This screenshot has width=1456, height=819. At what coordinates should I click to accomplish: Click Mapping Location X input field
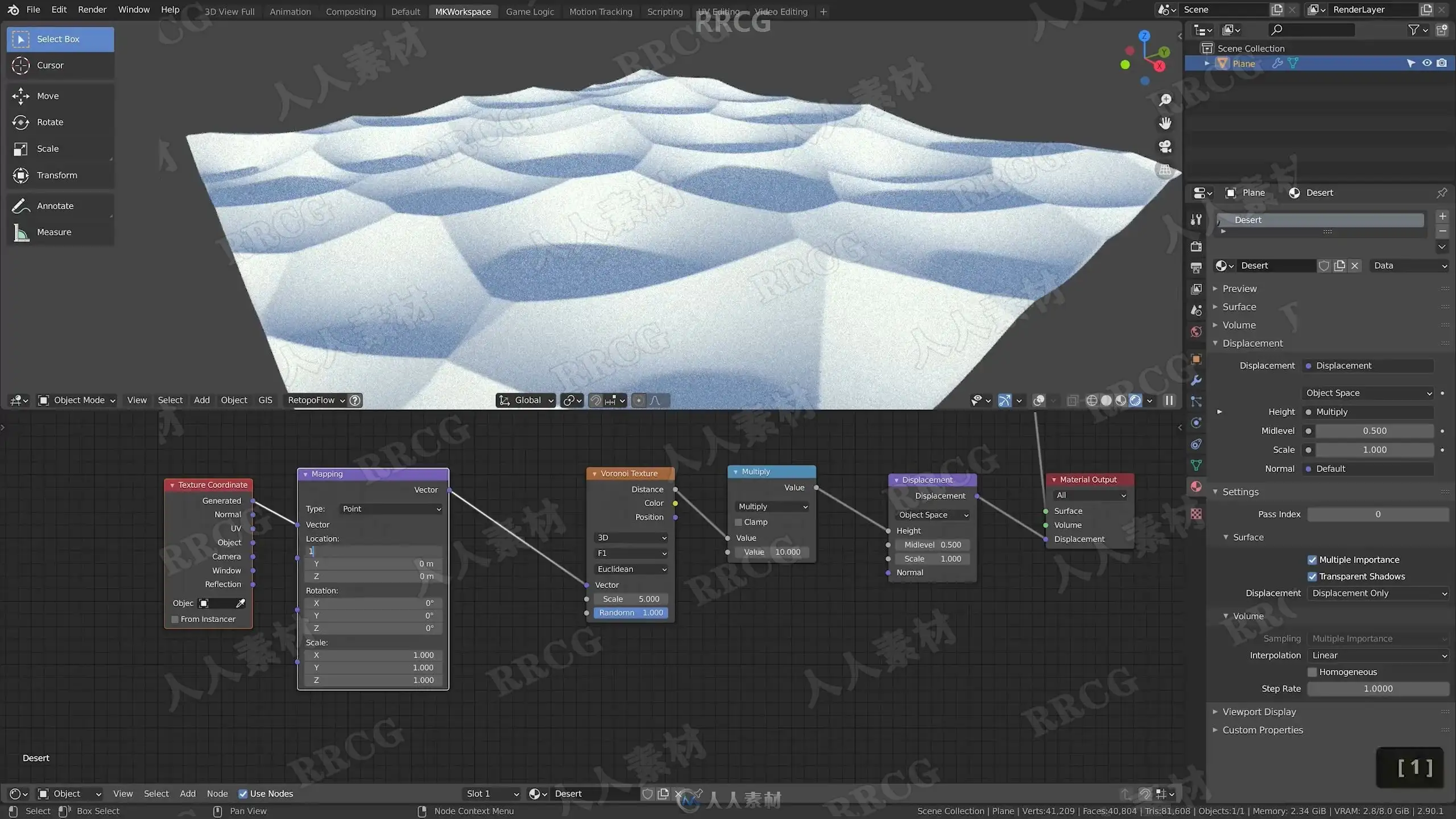(x=373, y=551)
